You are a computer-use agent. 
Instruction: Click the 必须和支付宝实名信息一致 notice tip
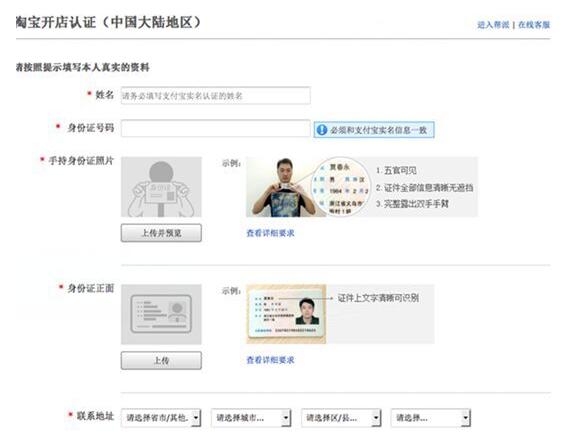click(374, 130)
